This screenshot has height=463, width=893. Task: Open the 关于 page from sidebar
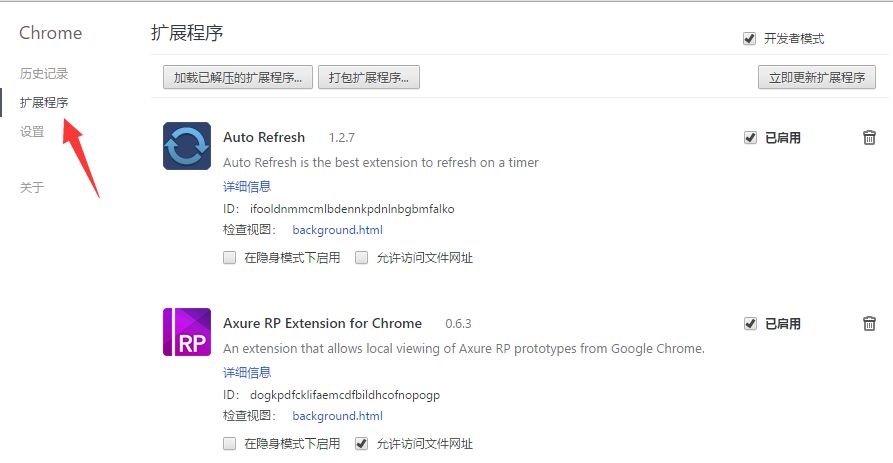click(x=32, y=187)
